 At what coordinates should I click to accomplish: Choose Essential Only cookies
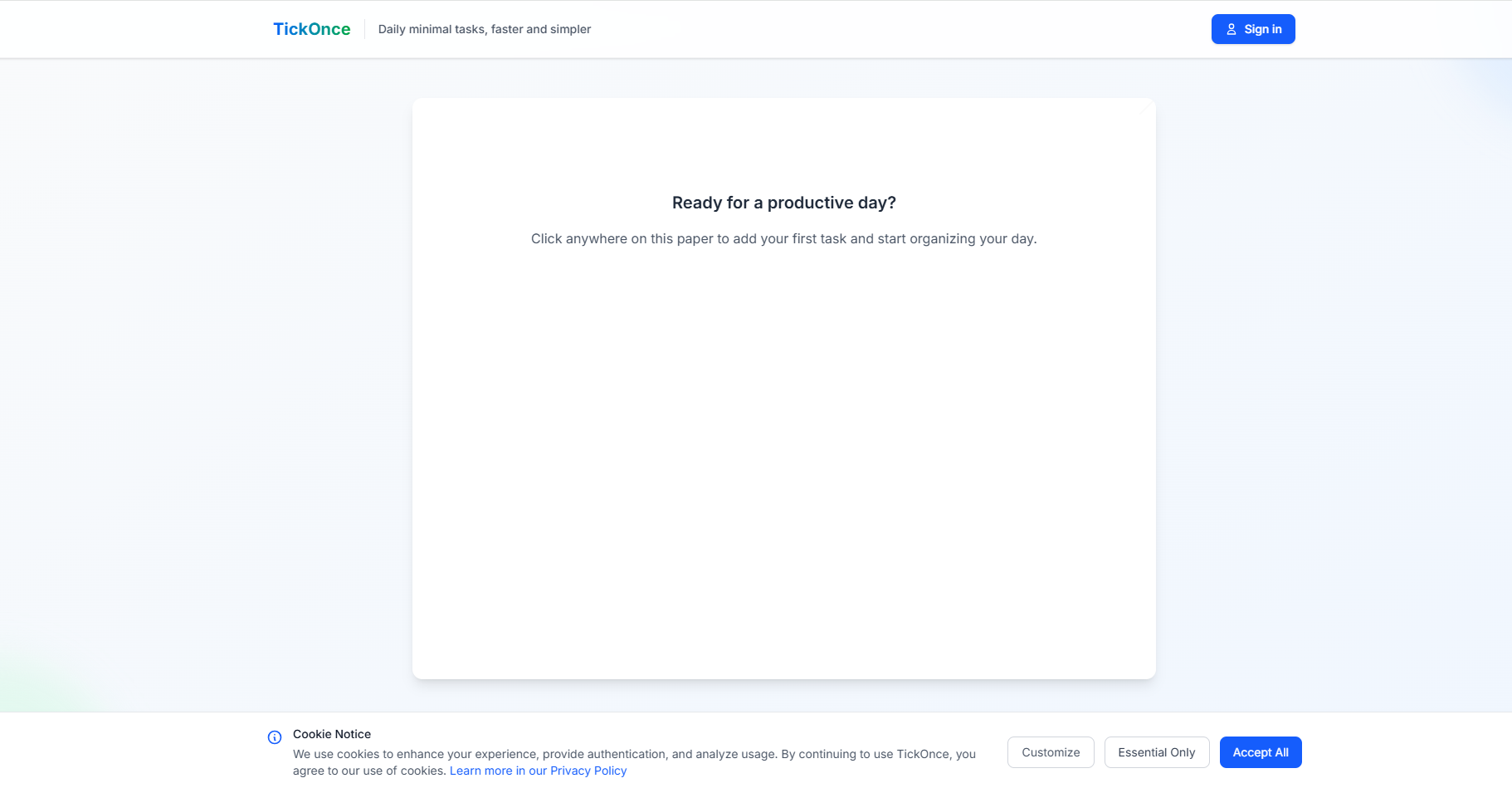1156,752
